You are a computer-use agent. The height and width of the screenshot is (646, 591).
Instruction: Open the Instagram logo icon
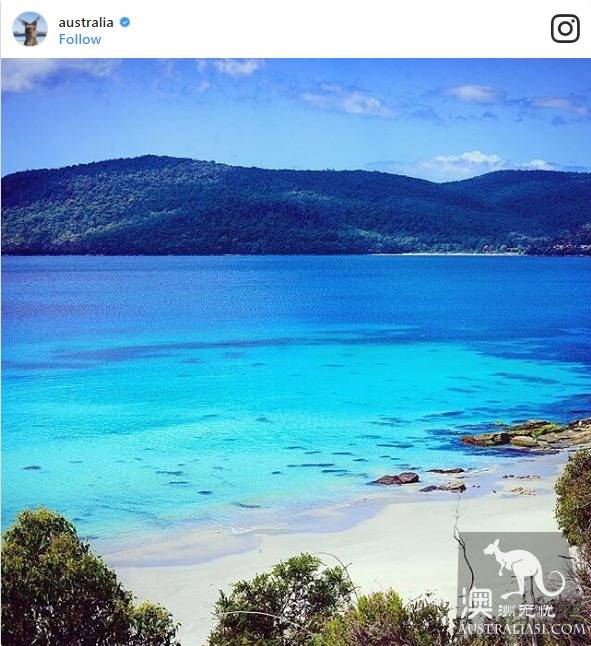565,28
